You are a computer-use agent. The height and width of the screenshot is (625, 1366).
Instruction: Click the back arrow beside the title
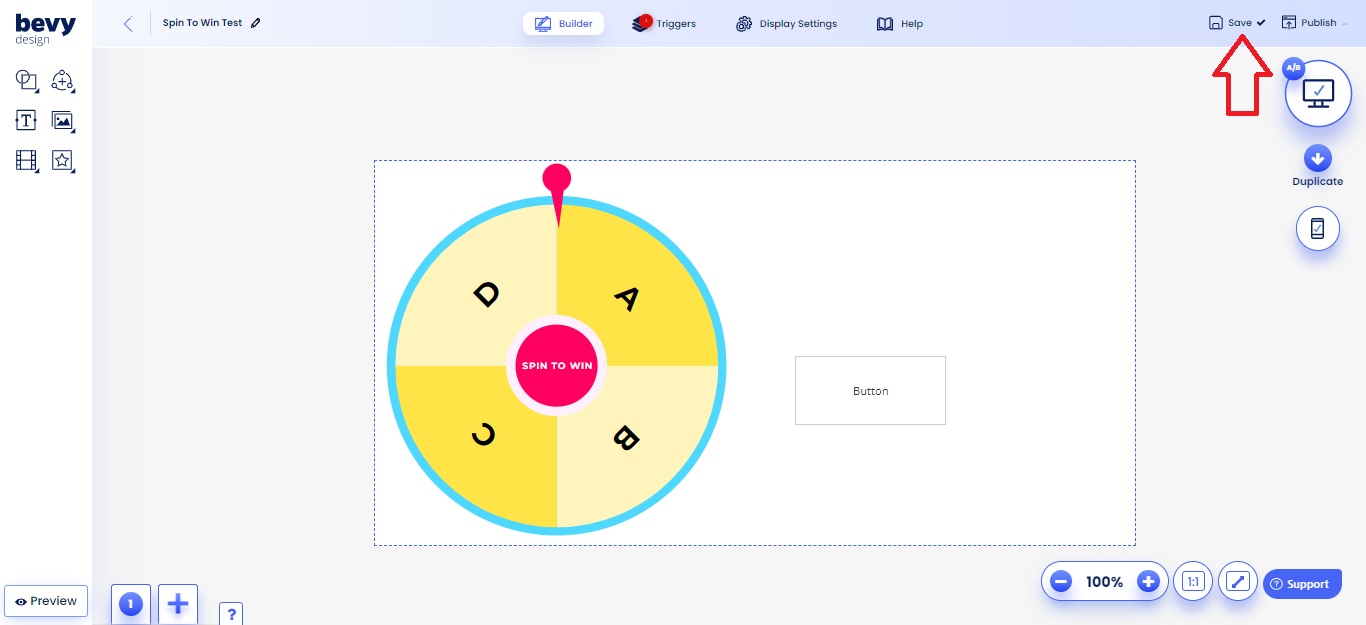pos(127,21)
